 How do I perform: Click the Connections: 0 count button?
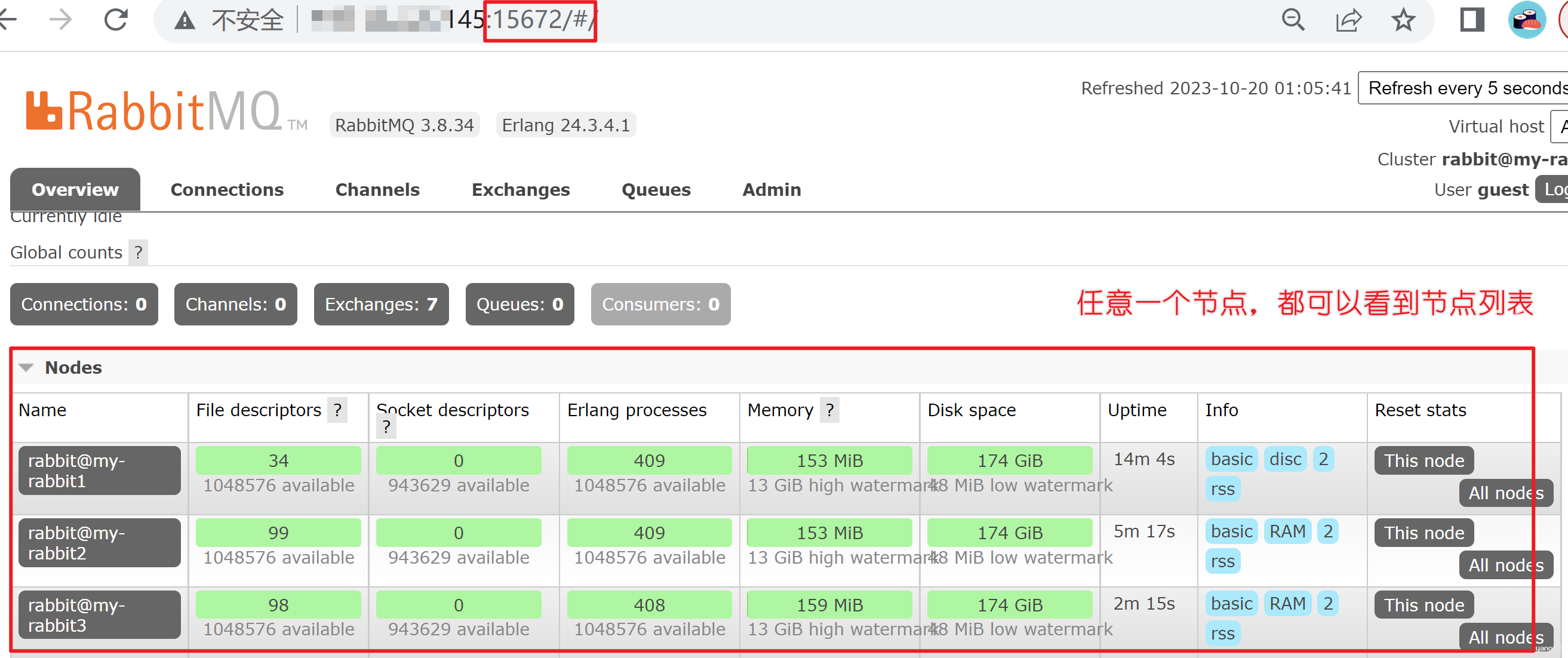pyautogui.click(x=84, y=305)
